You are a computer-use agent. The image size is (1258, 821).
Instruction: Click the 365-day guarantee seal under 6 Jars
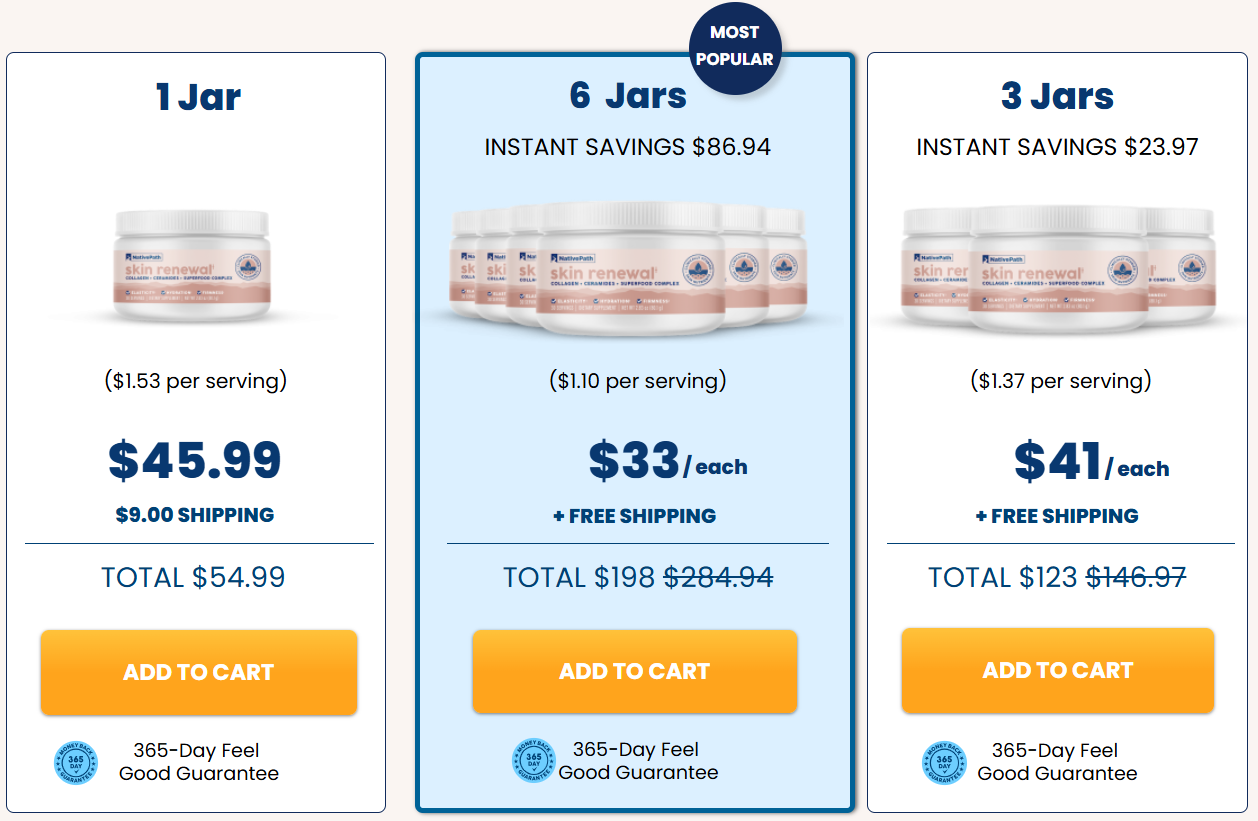[534, 761]
